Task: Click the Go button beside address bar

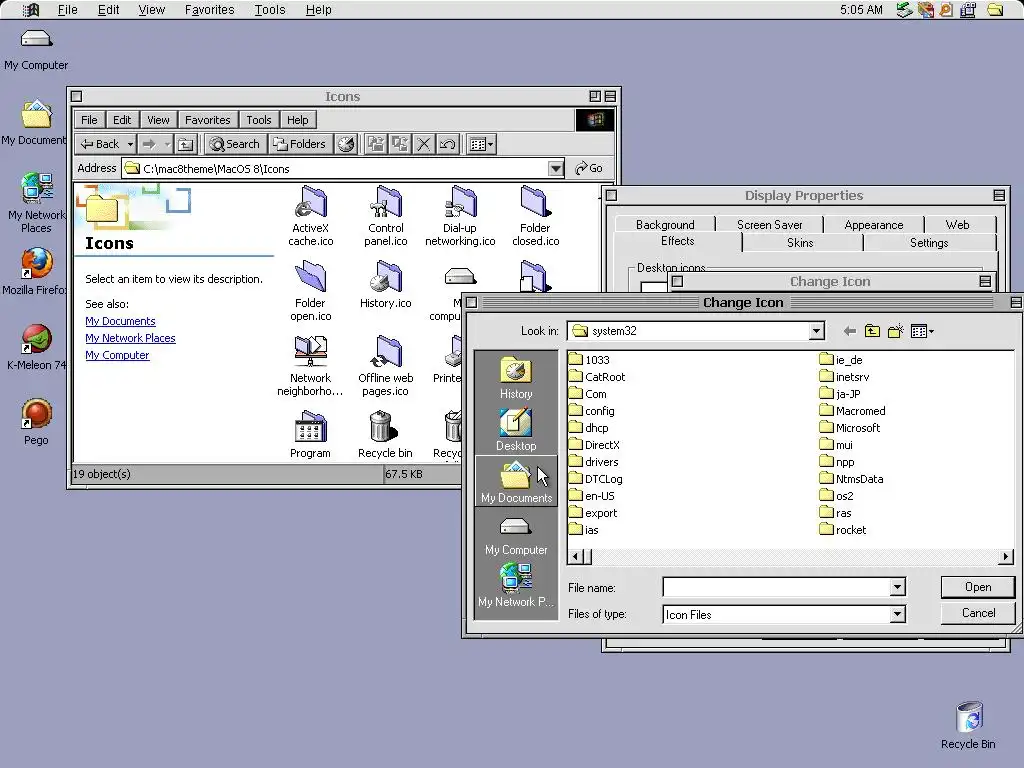Action: click(589, 168)
